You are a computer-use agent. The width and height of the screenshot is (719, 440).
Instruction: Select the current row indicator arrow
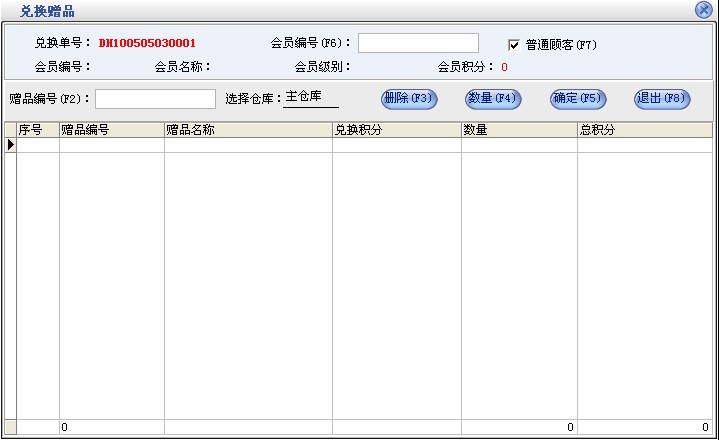11,145
